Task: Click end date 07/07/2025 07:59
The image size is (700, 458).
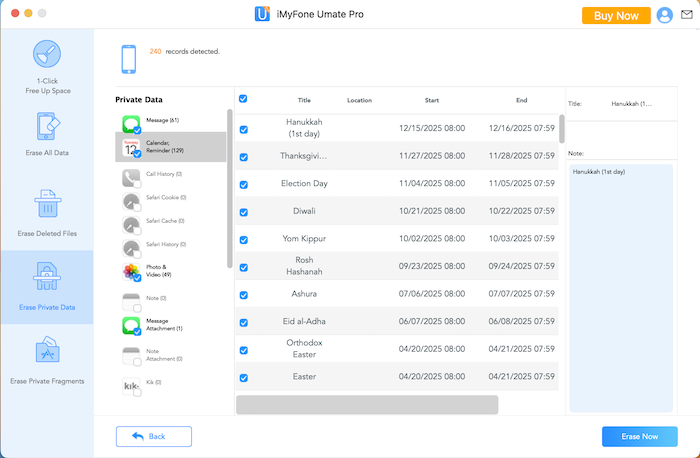Action: click(521, 294)
